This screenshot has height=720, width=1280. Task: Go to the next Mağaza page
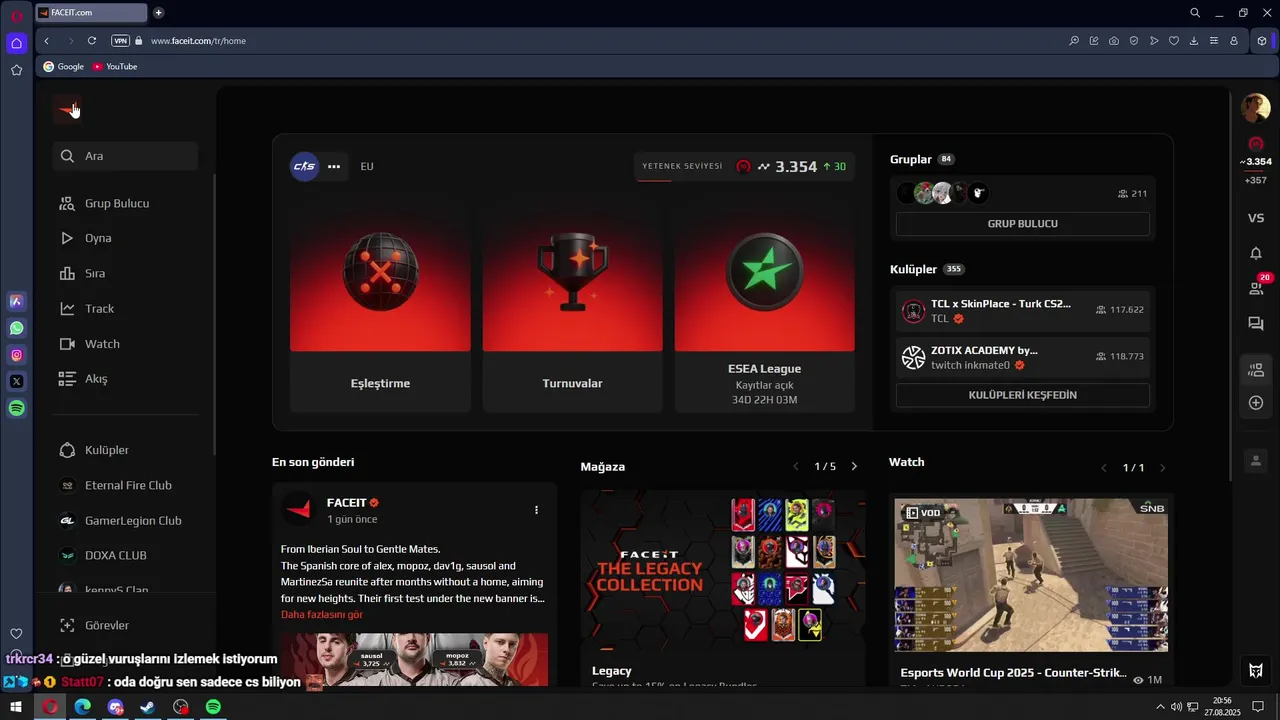pos(854,467)
